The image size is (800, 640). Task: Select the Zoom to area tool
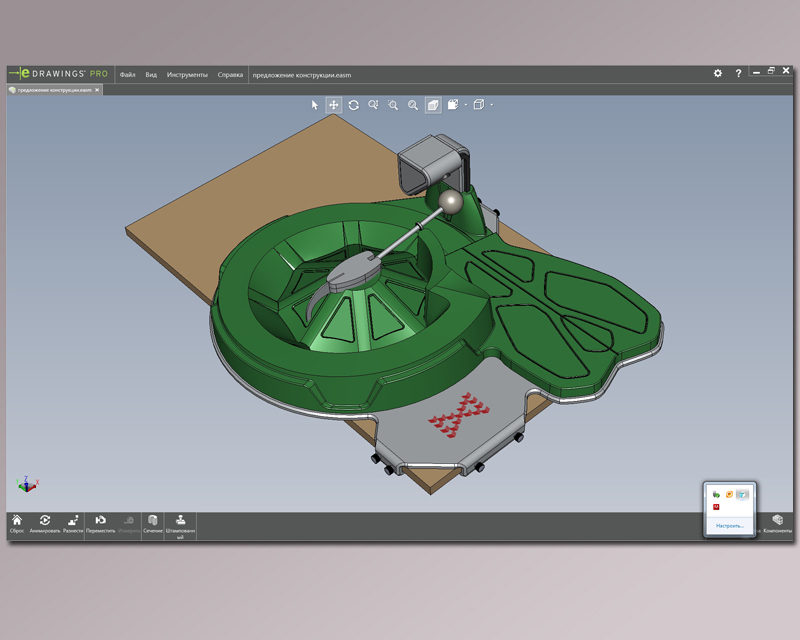(x=393, y=105)
